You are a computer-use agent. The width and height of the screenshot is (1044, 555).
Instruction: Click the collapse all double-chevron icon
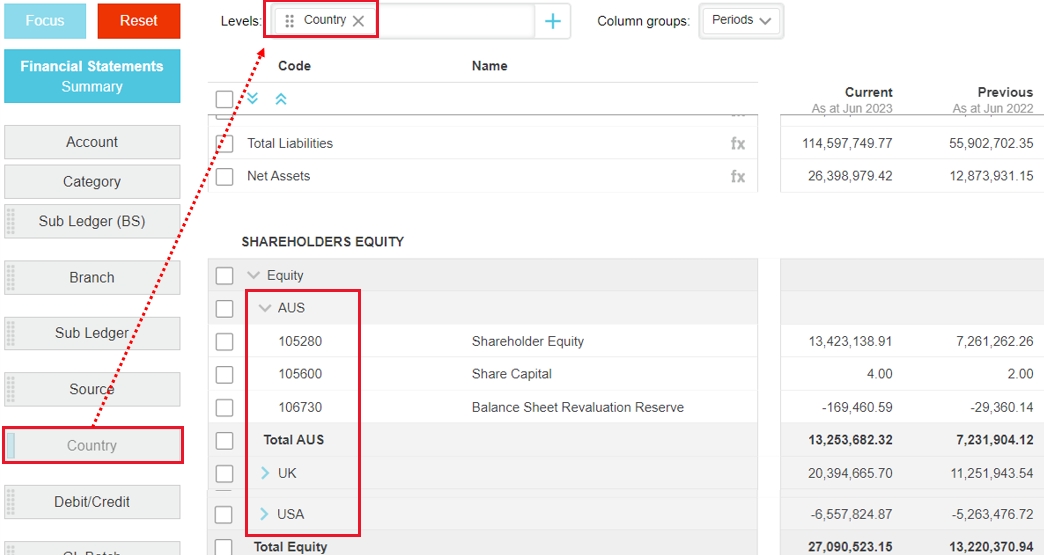[x=281, y=98]
